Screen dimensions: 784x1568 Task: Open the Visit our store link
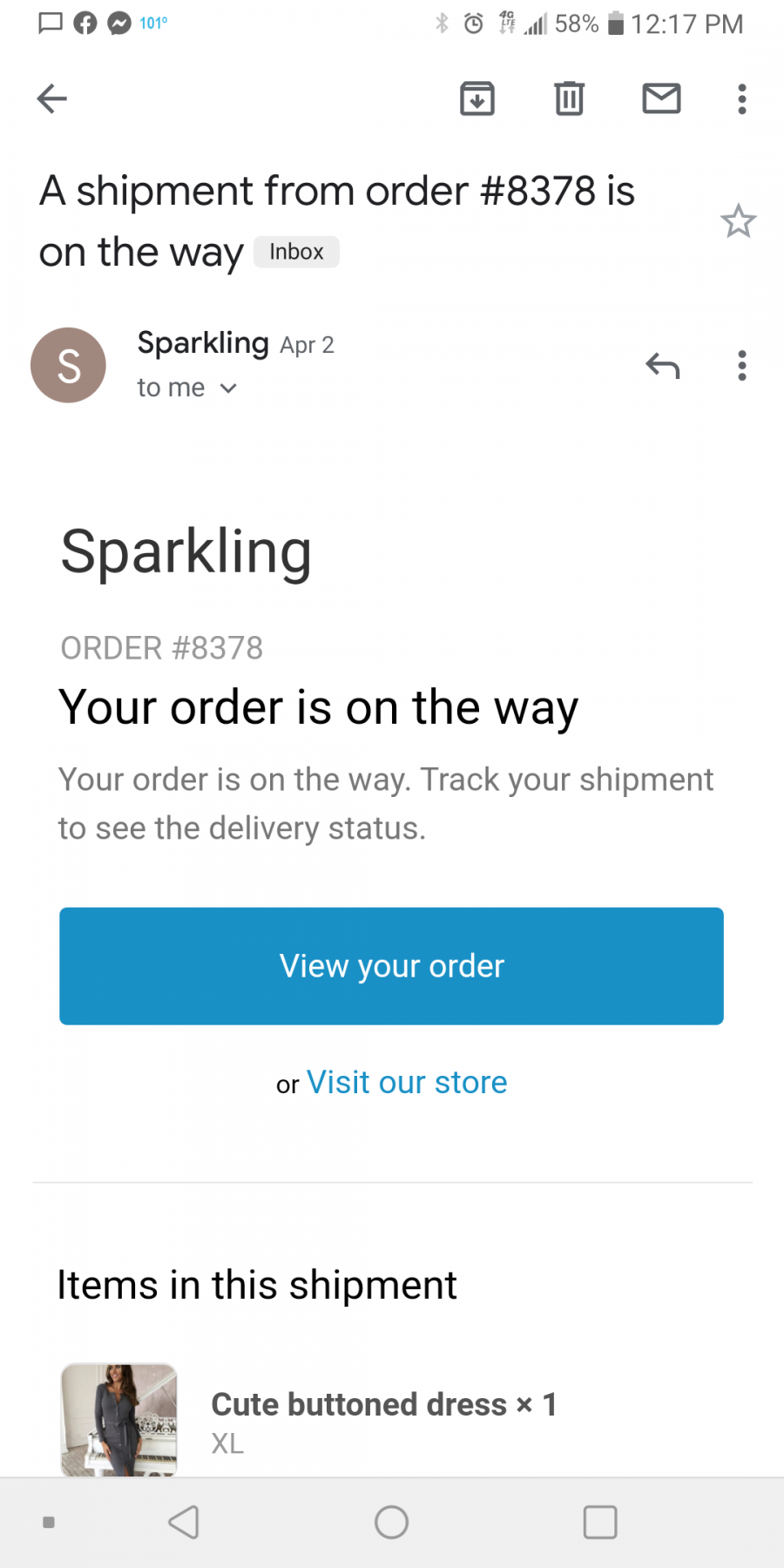(x=407, y=1083)
